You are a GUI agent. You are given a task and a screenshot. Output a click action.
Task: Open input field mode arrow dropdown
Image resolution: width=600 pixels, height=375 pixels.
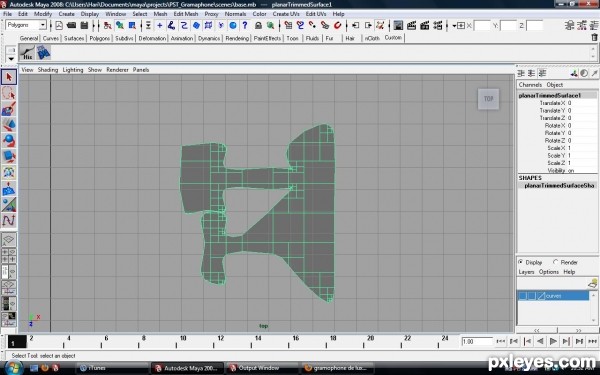454,26
